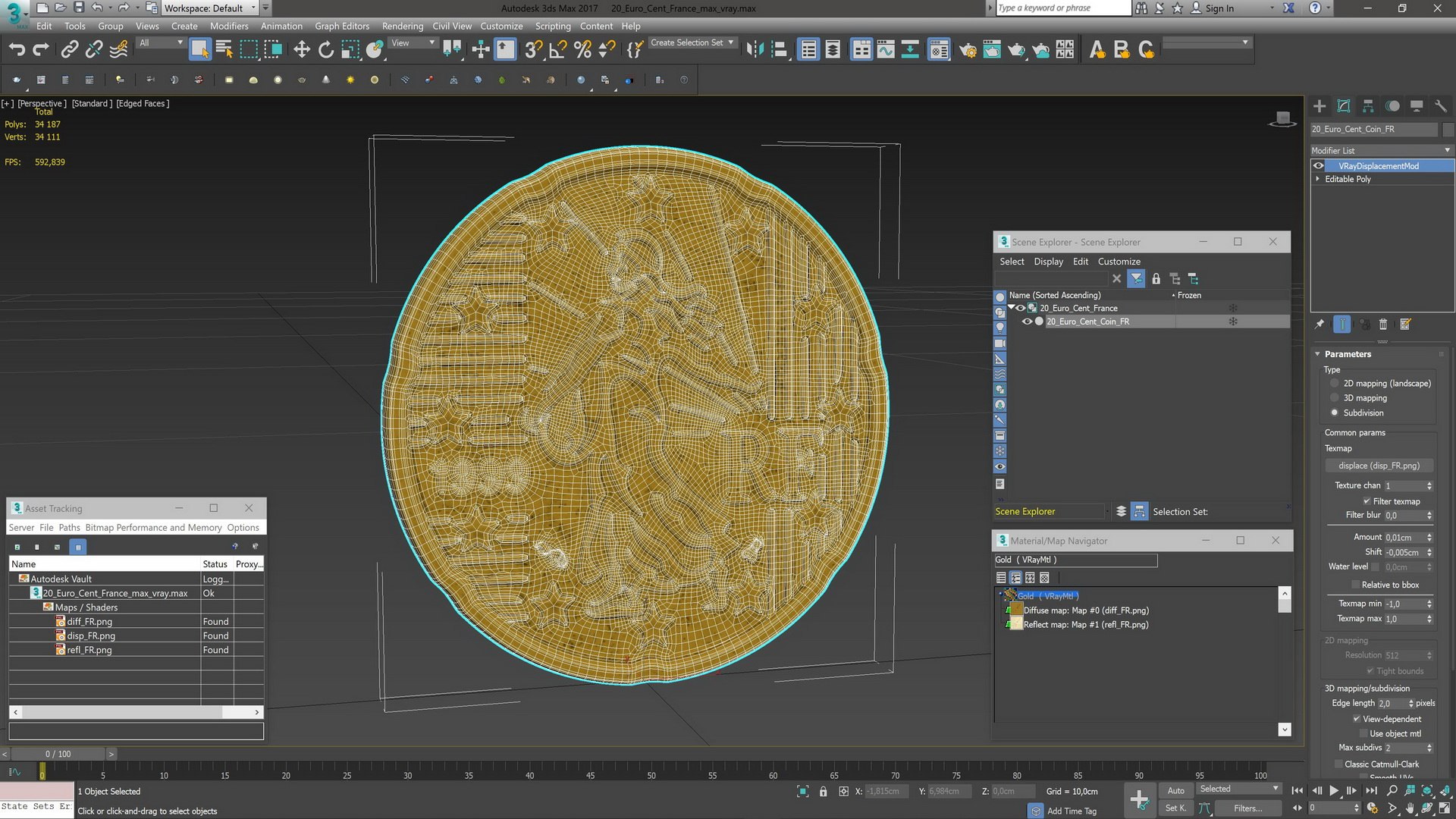The width and height of the screenshot is (1456, 819).
Task: Open the Curve Editor
Action: click(886, 50)
